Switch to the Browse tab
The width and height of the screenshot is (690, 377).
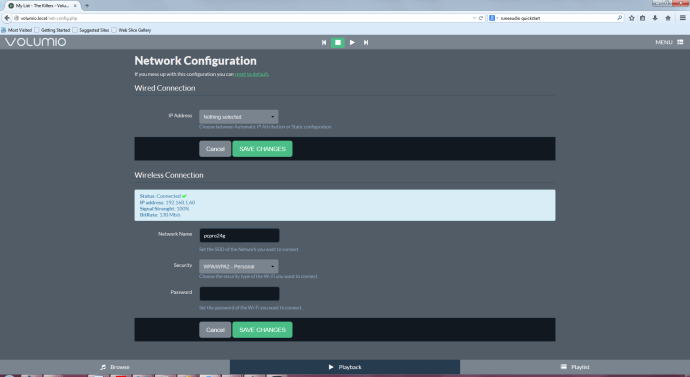pyautogui.click(x=115, y=367)
